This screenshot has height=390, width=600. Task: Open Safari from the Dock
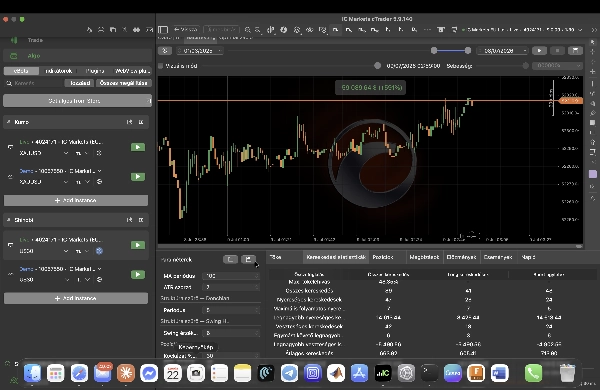coord(79,373)
